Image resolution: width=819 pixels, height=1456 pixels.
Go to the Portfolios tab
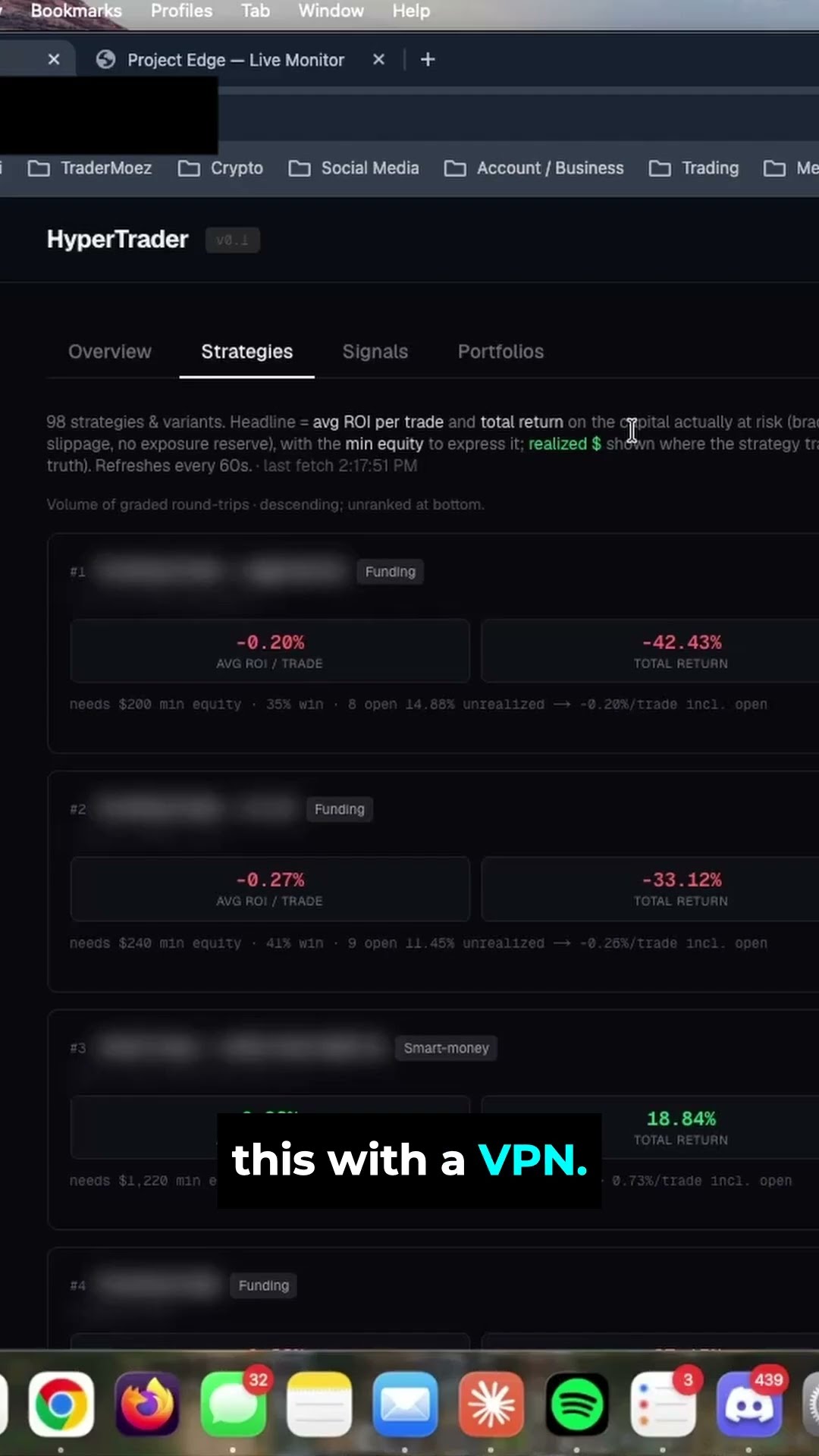point(500,352)
